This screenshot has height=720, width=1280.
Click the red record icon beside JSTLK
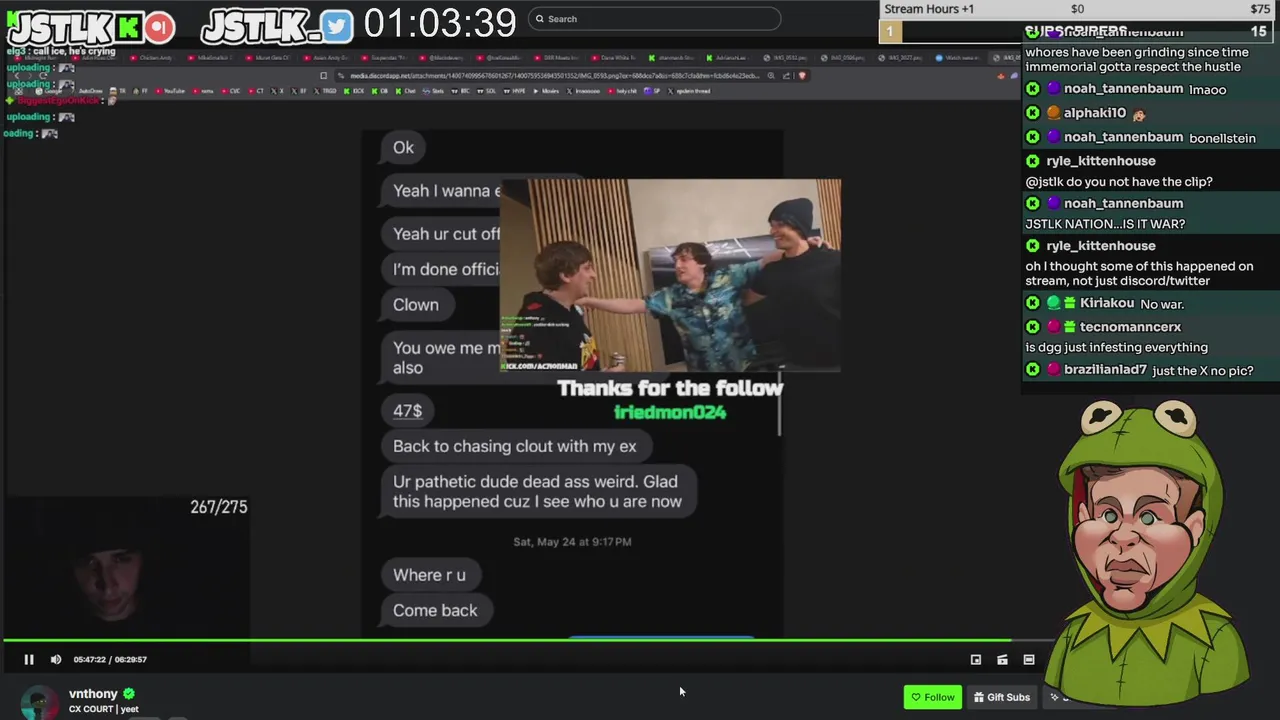pos(159,27)
